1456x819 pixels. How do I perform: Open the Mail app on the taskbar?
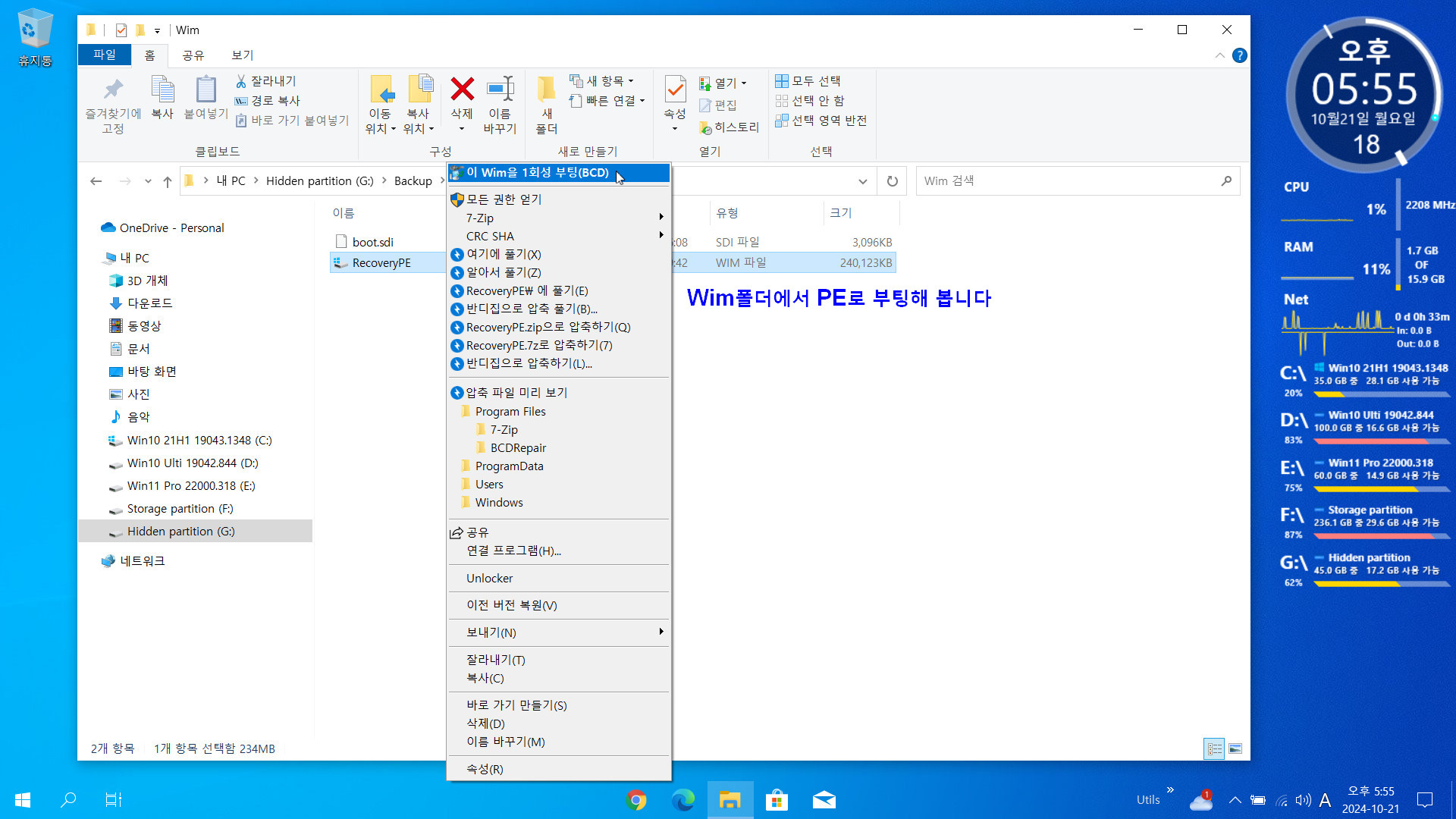click(x=824, y=800)
